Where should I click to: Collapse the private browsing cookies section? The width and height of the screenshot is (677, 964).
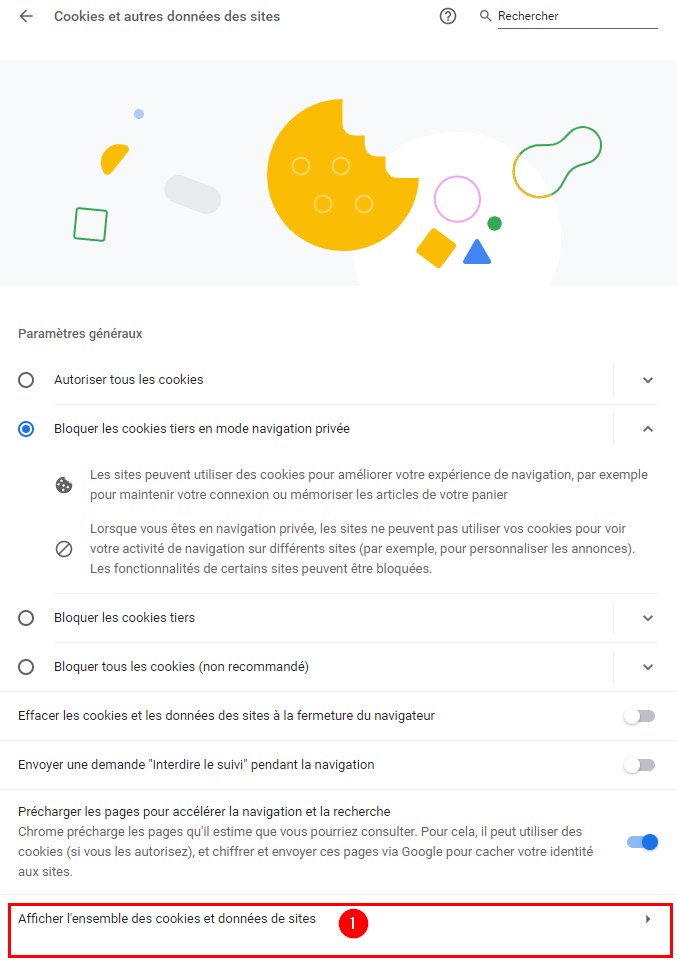click(x=647, y=429)
